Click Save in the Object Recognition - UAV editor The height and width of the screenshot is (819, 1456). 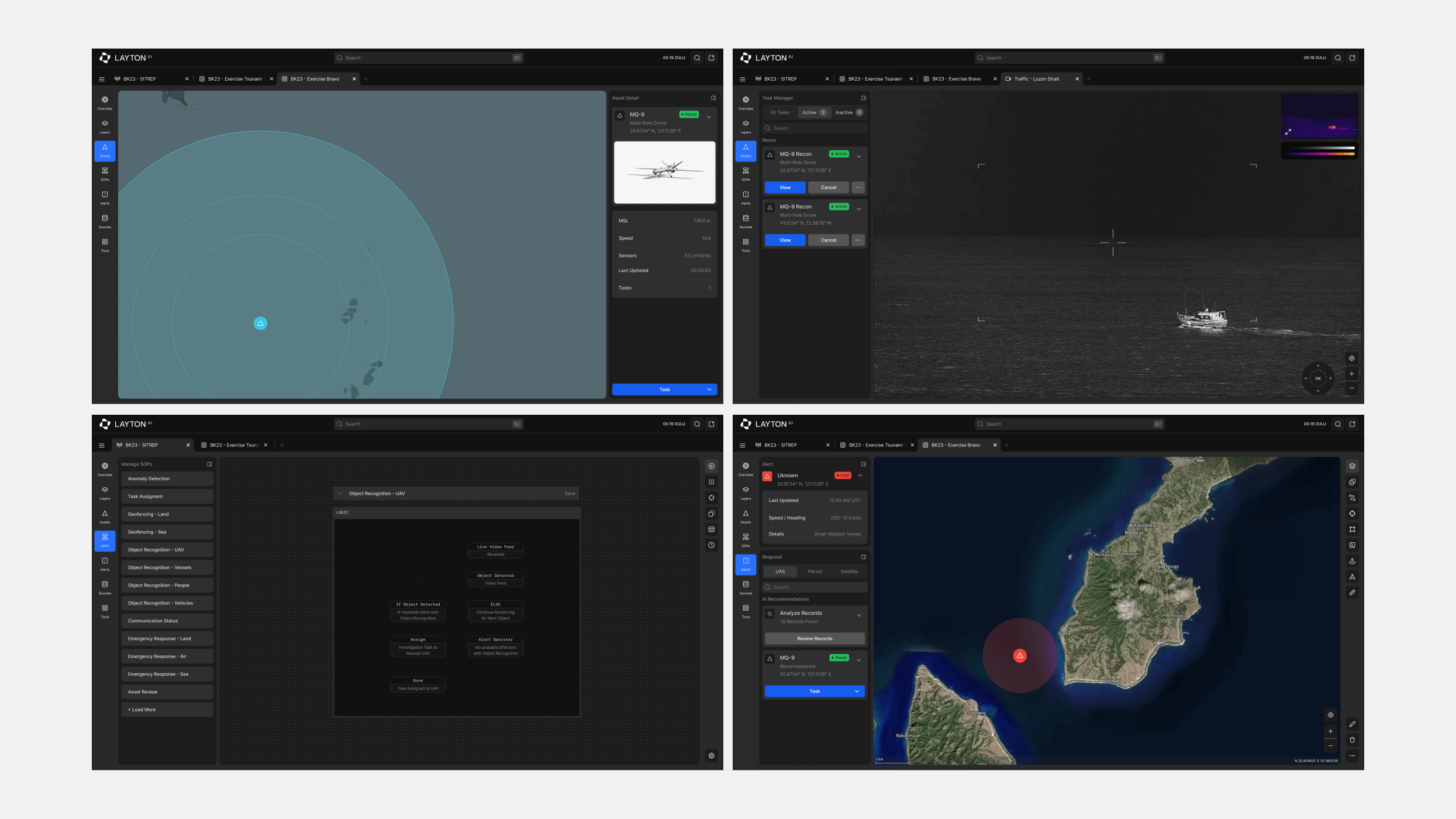[570, 493]
